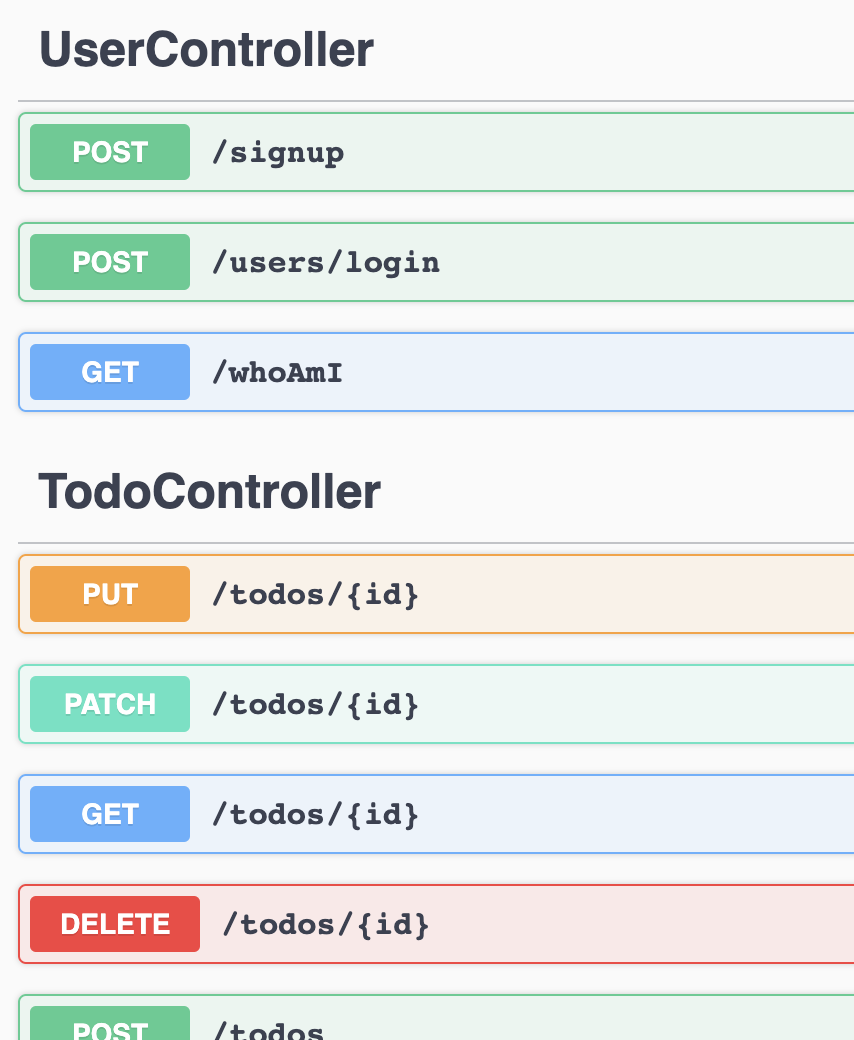Image resolution: width=854 pixels, height=1040 pixels.
Task: Click the red DELETE method badge
Action: 115,924
